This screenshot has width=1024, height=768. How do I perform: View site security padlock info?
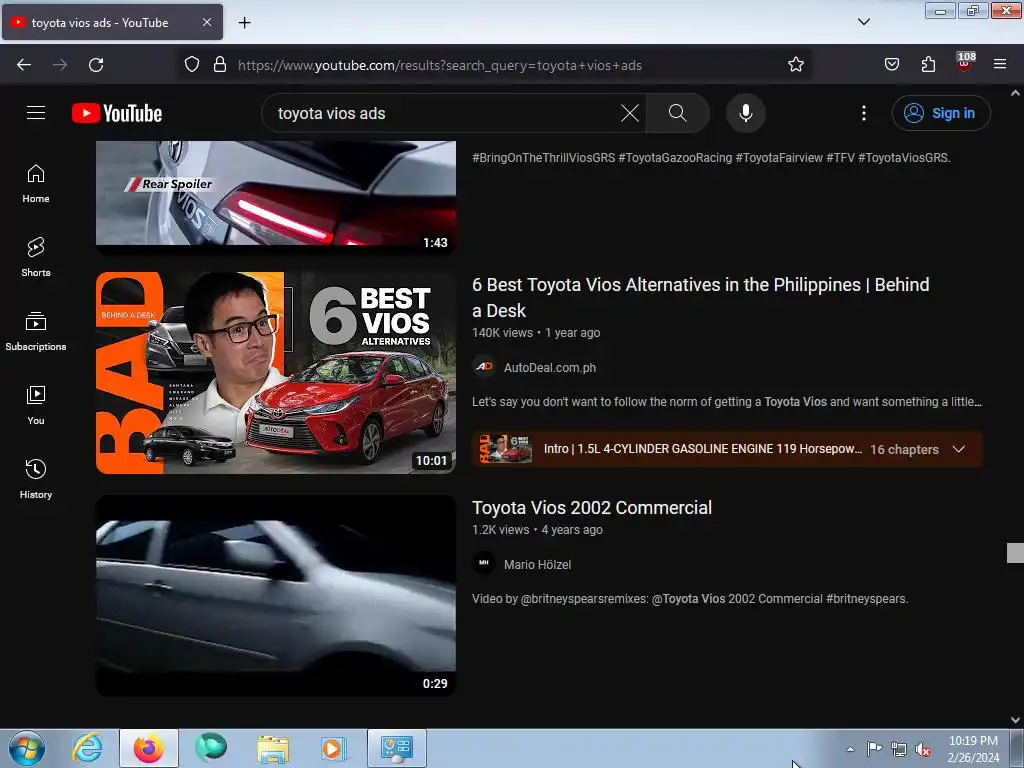(220, 64)
